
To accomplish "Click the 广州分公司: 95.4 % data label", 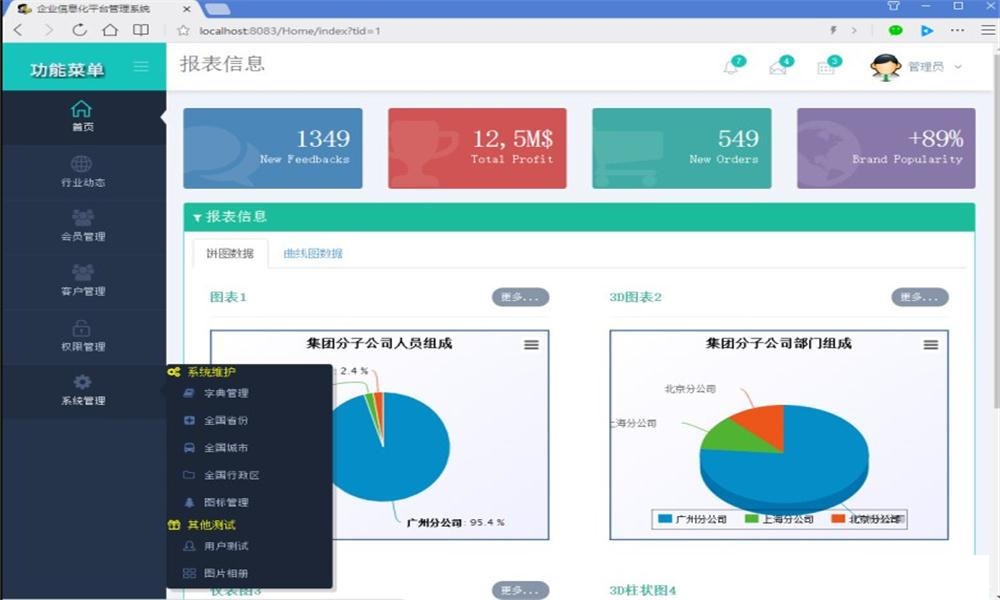I will (455, 522).
